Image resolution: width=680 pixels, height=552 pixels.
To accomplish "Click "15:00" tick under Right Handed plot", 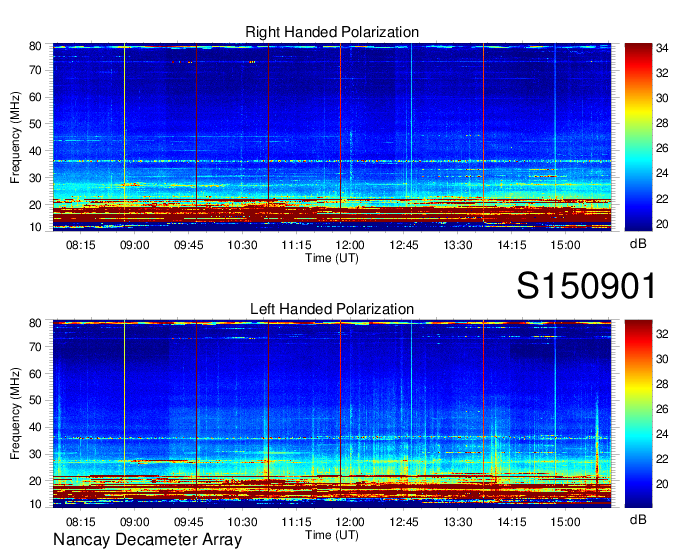I will [x=566, y=245].
